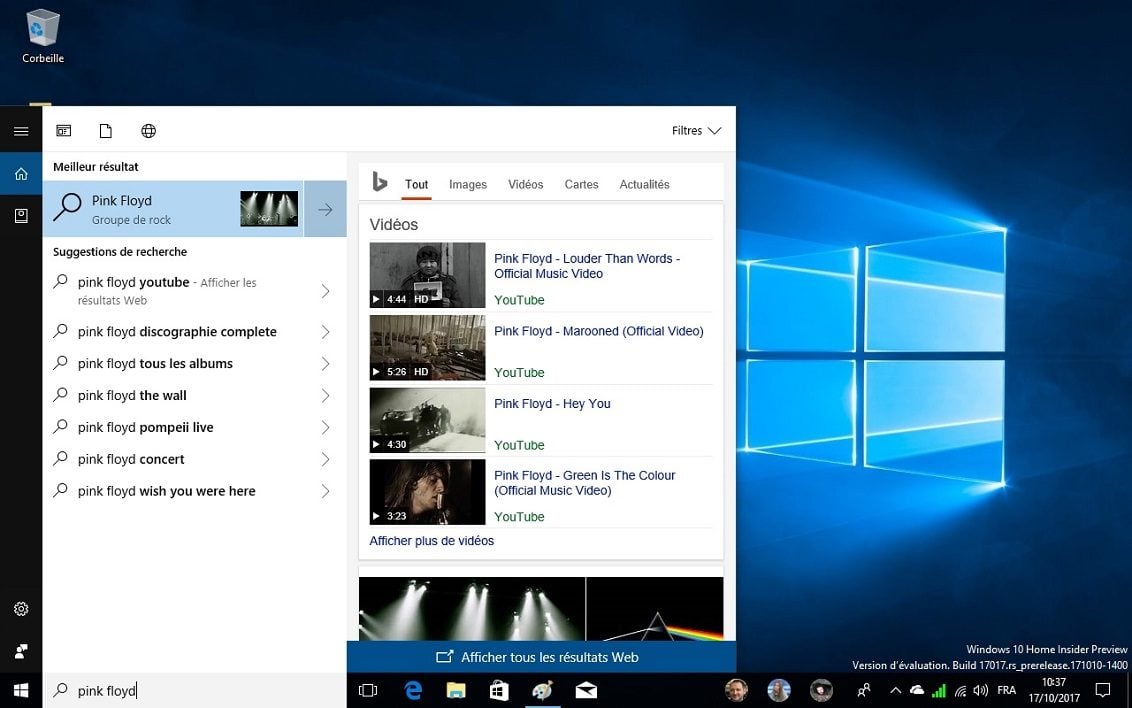Open the Cortana Notebook
This screenshot has height=708, width=1132.
[x=21, y=216]
